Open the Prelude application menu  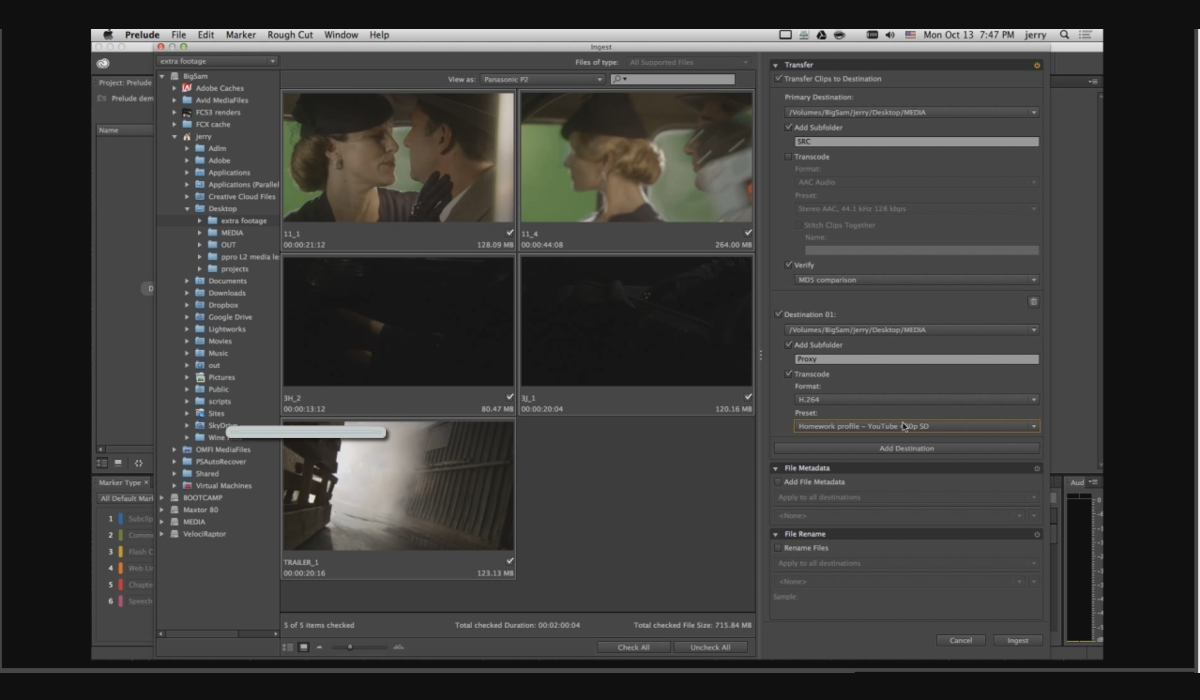coord(142,35)
